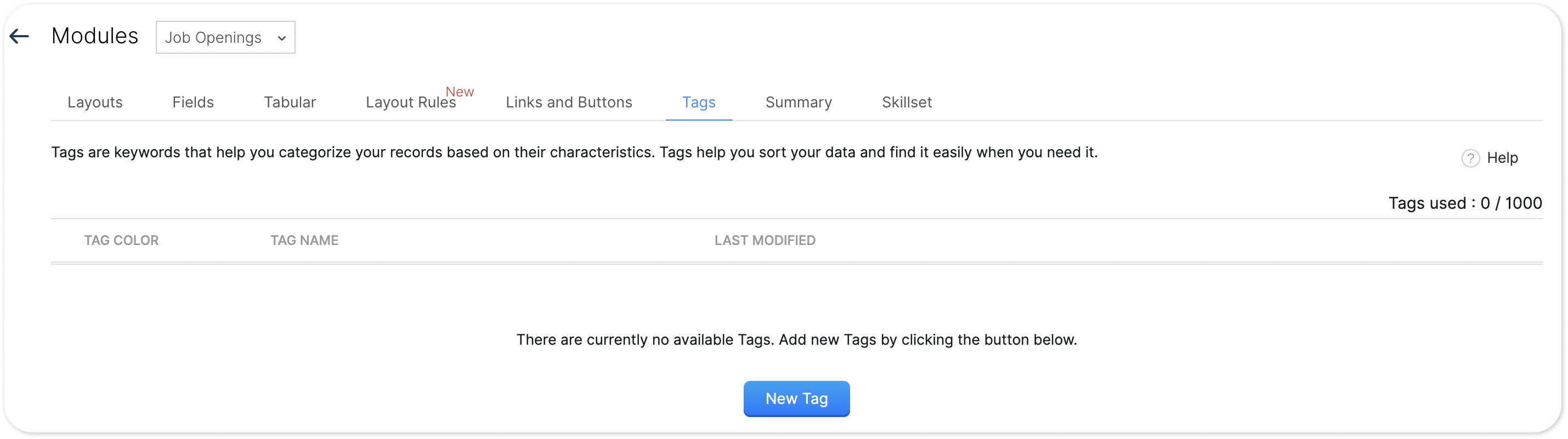Click the back arrow next to Modules
The height and width of the screenshot is (439, 1568).
pos(20,37)
